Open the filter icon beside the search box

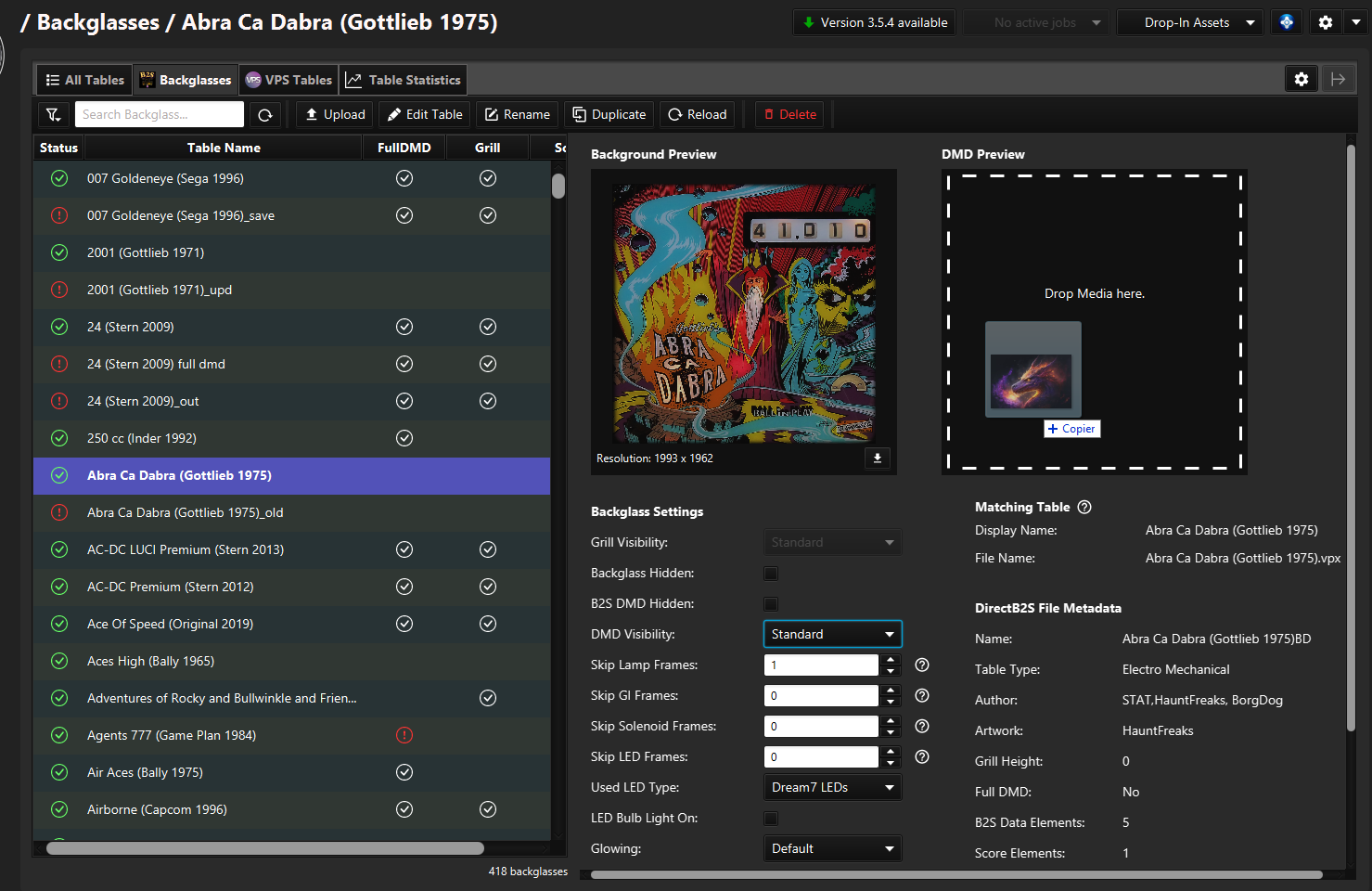pos(54,114)
